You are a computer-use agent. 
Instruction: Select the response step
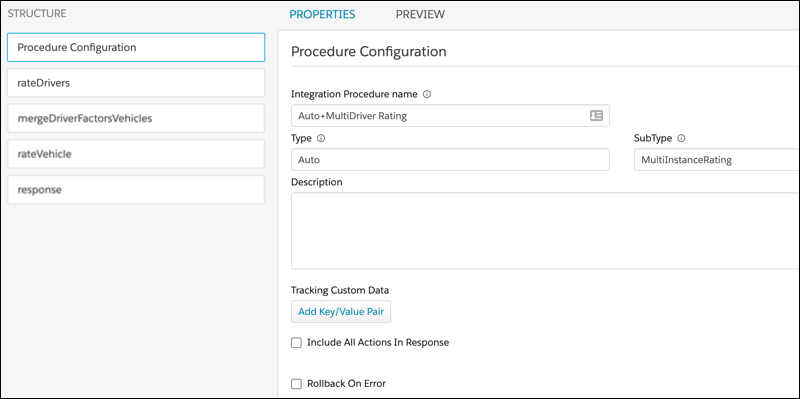pos(136,190)
